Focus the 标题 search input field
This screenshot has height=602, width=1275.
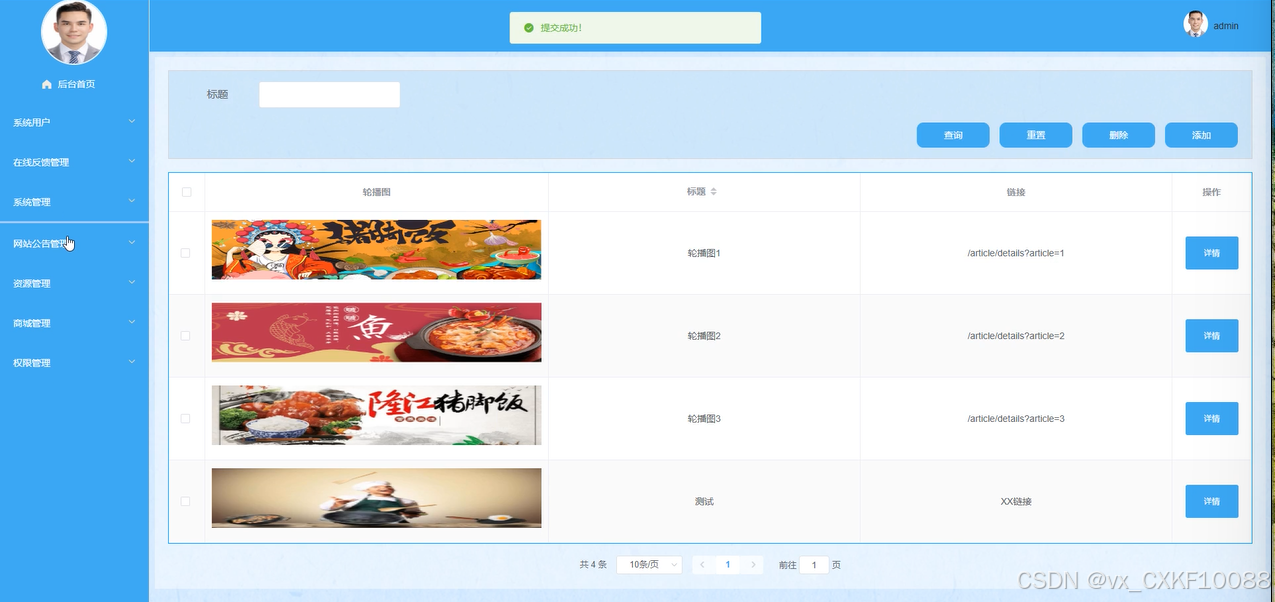(329, 95)
